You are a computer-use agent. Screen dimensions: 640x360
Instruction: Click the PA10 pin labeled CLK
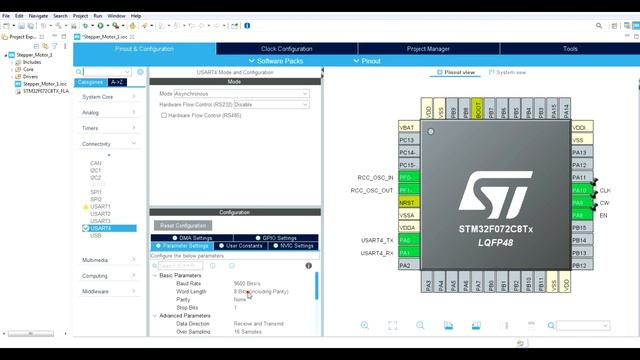pos(582,190)
